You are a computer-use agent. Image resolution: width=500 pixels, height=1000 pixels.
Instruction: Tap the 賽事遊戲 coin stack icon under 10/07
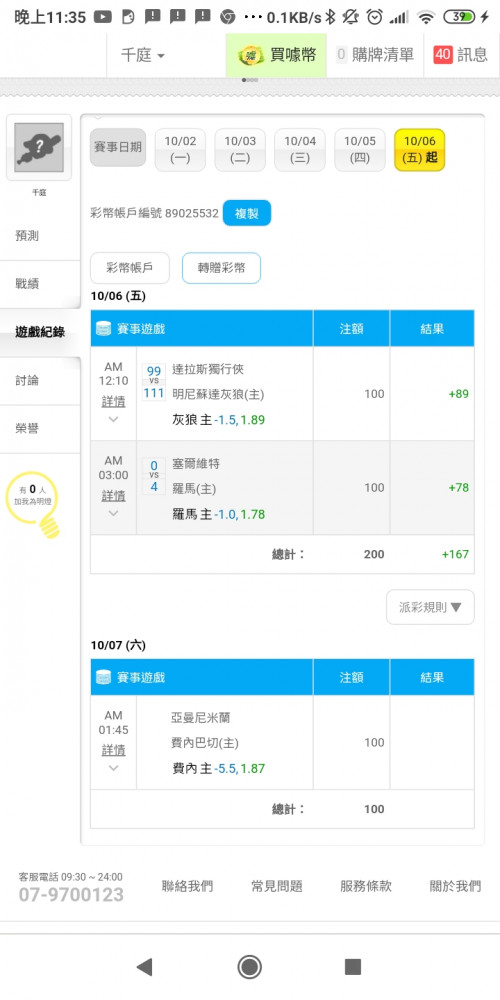[103, 677]
